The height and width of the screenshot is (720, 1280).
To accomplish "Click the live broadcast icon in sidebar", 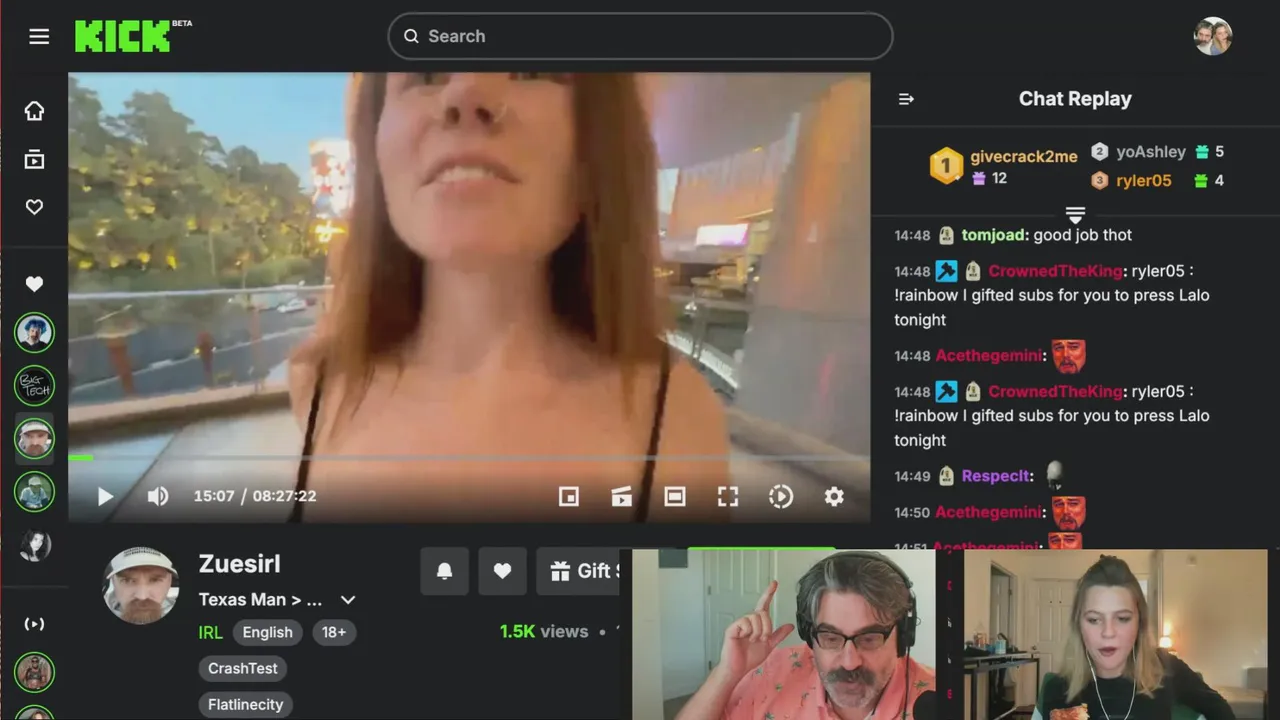I will point(34,624).
